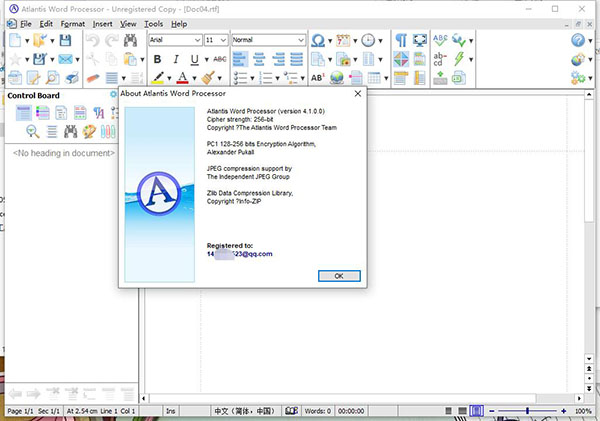Click the Undo arrow icon
This screenshot has height=421, width=600.
[93, 40]
